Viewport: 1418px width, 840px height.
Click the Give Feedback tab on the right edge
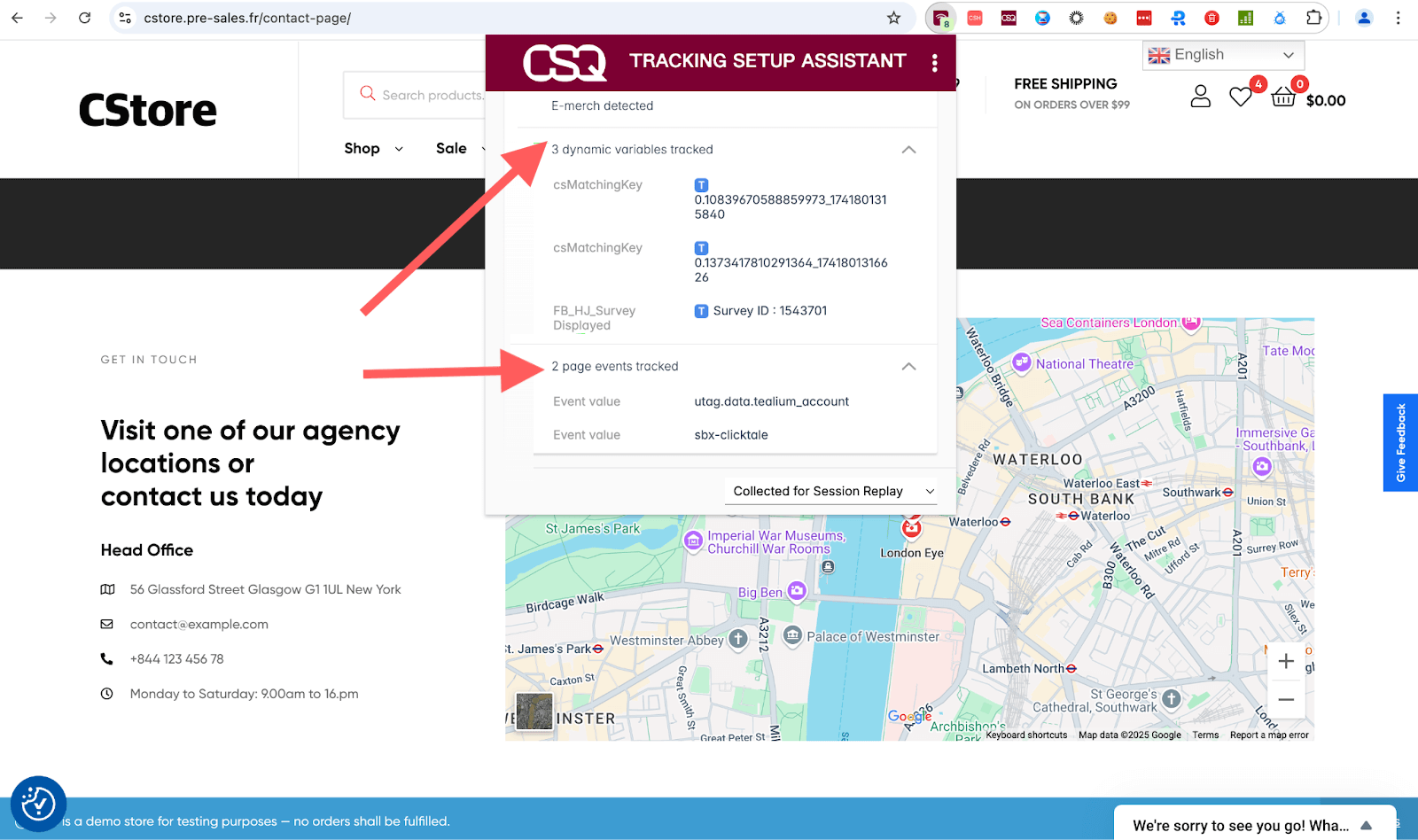click(1400, 442)
